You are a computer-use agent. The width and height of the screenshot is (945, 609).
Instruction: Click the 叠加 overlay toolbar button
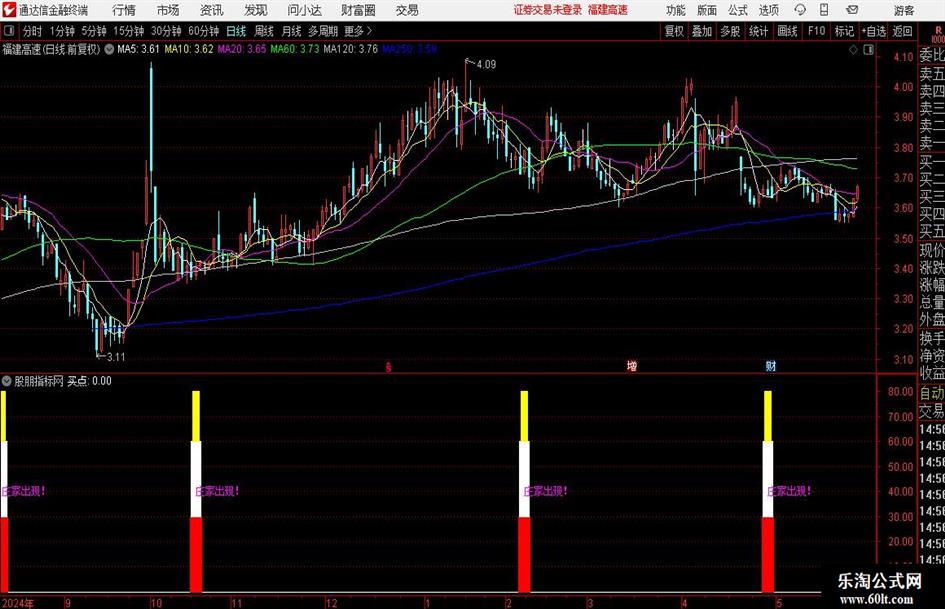702,31
